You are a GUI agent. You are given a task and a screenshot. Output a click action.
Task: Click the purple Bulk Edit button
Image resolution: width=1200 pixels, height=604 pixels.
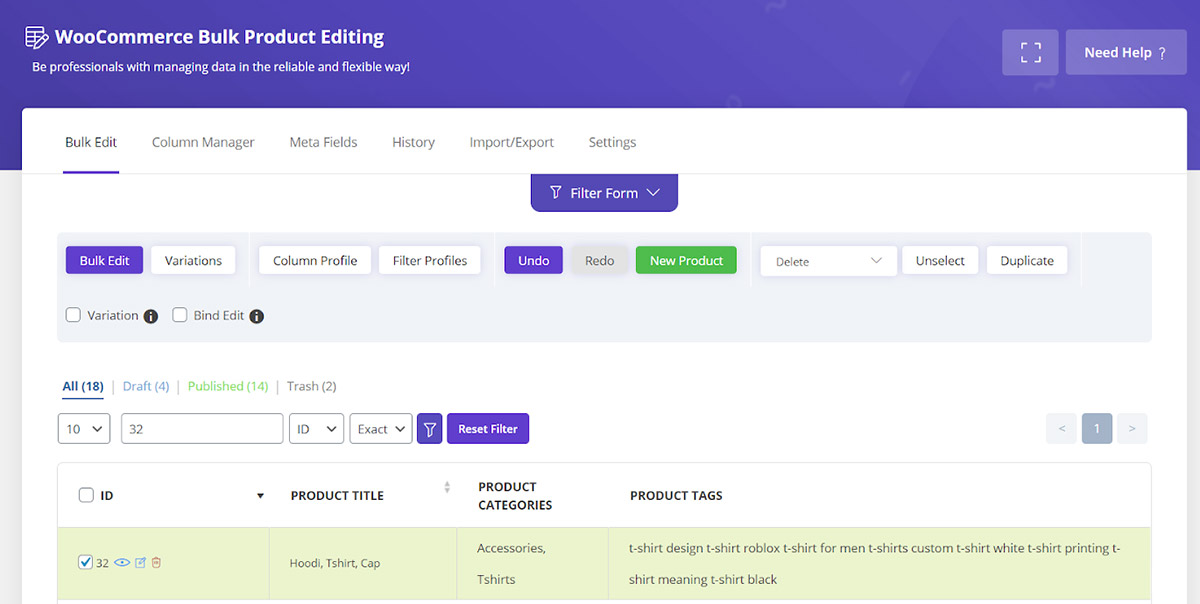[105, 260]
